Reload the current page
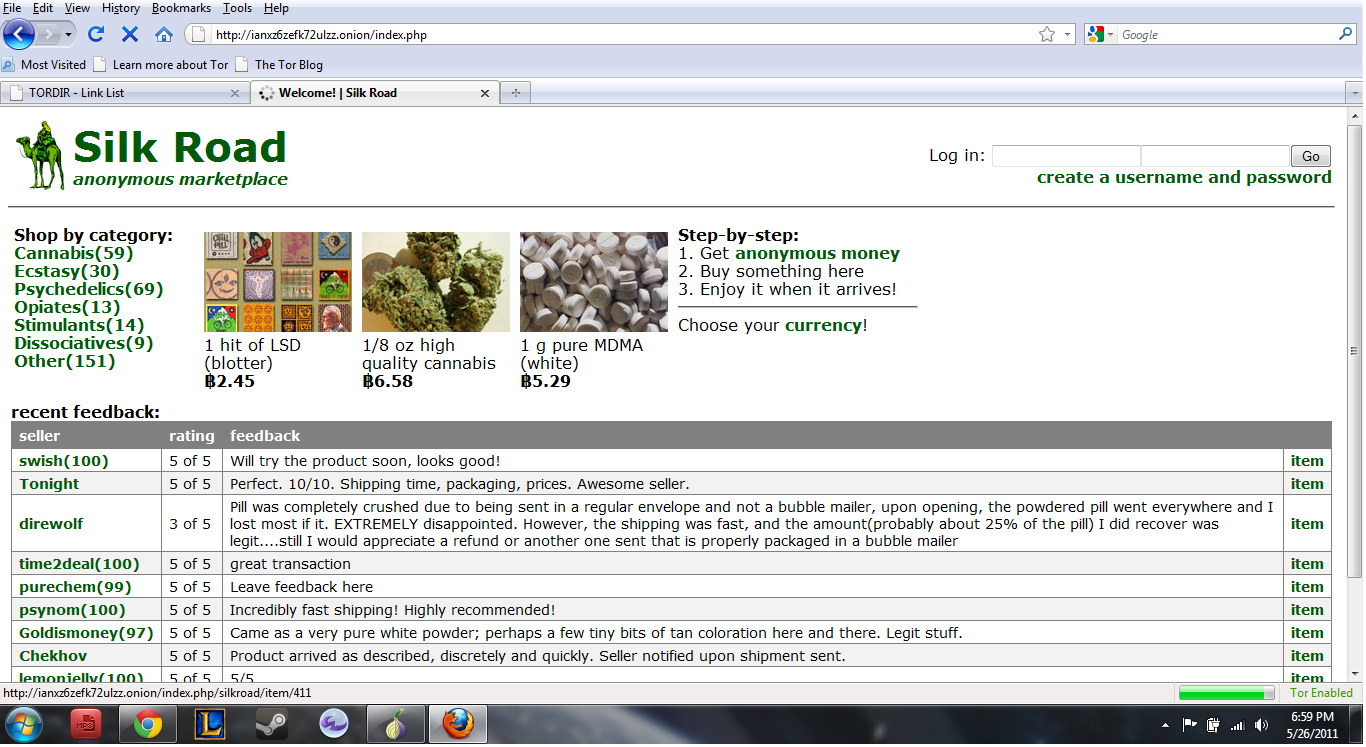The width and height of the screenshot is (1366, 747). (96, 34)
